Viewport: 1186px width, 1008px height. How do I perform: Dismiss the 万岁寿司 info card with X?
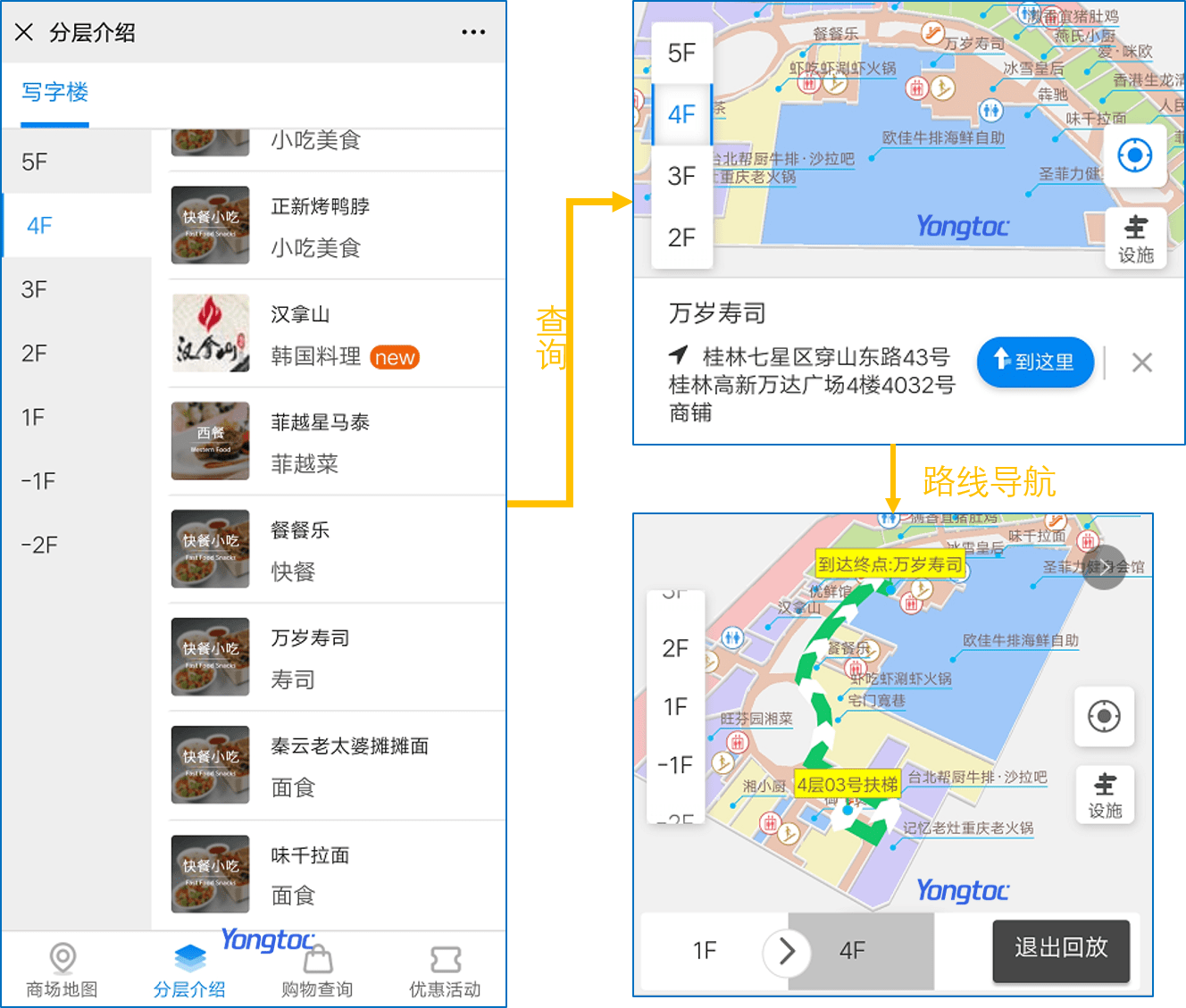point(1141,362)
